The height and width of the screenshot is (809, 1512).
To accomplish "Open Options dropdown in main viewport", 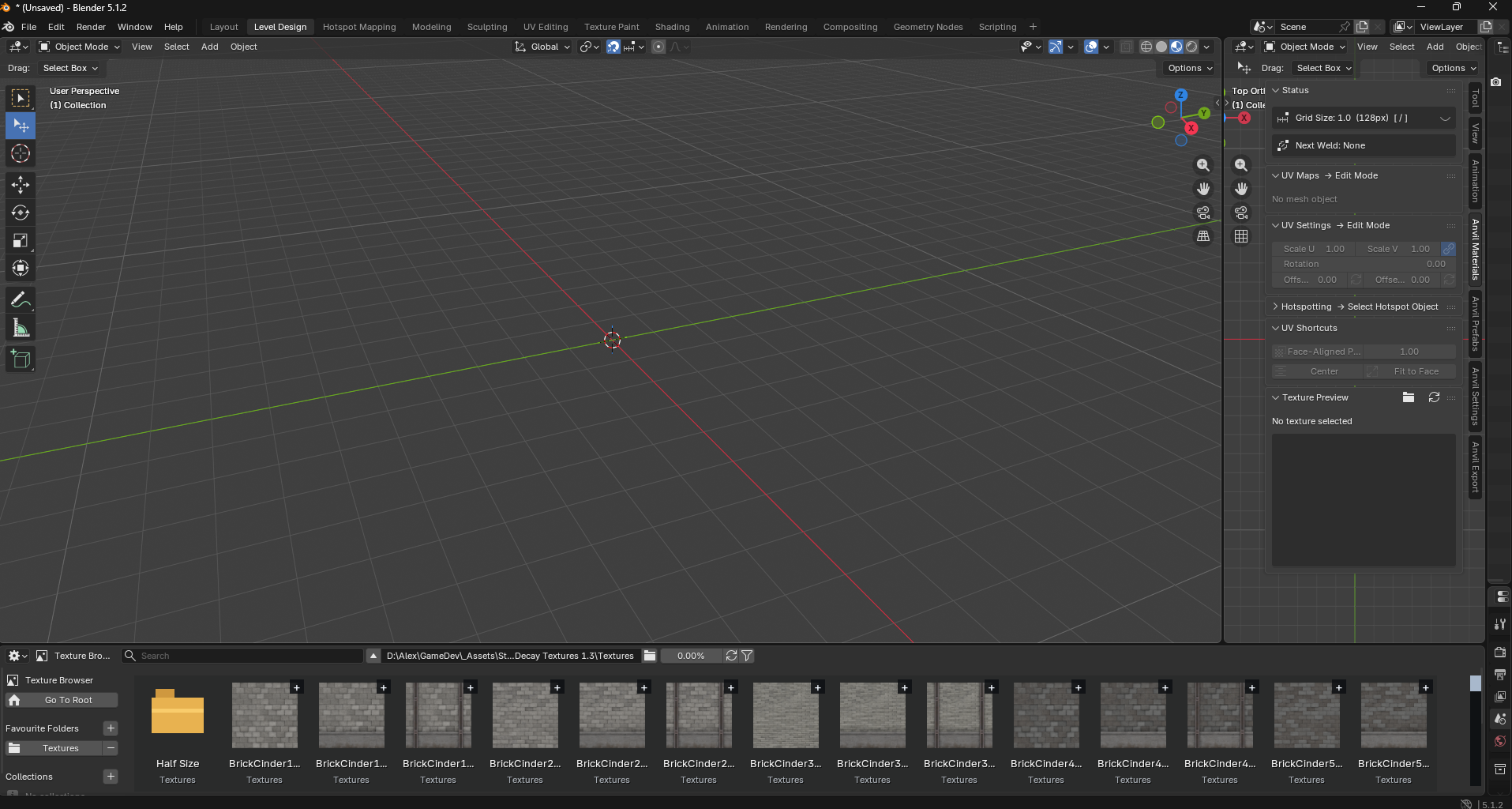I will (x=1190, y=68).
